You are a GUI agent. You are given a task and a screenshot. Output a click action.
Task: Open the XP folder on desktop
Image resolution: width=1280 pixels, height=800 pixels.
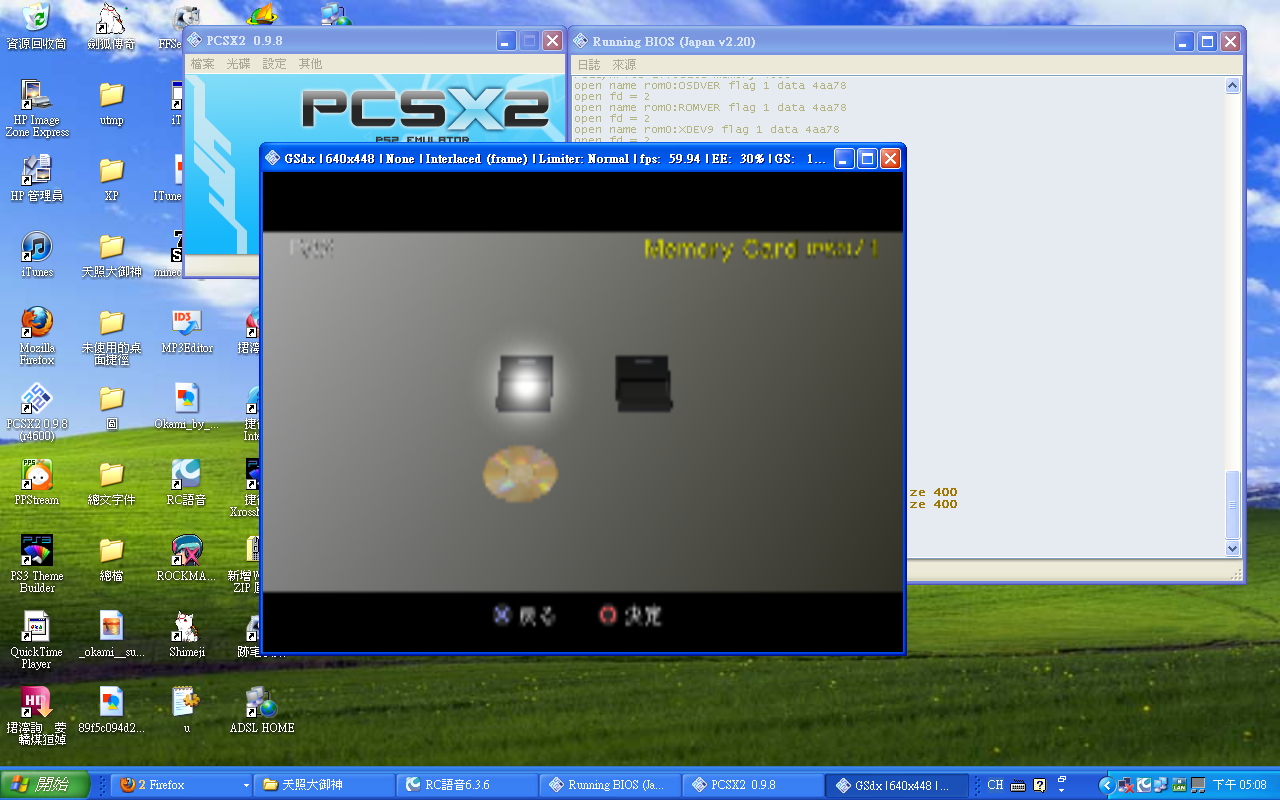pyautogui.click(x=112, y=178)
